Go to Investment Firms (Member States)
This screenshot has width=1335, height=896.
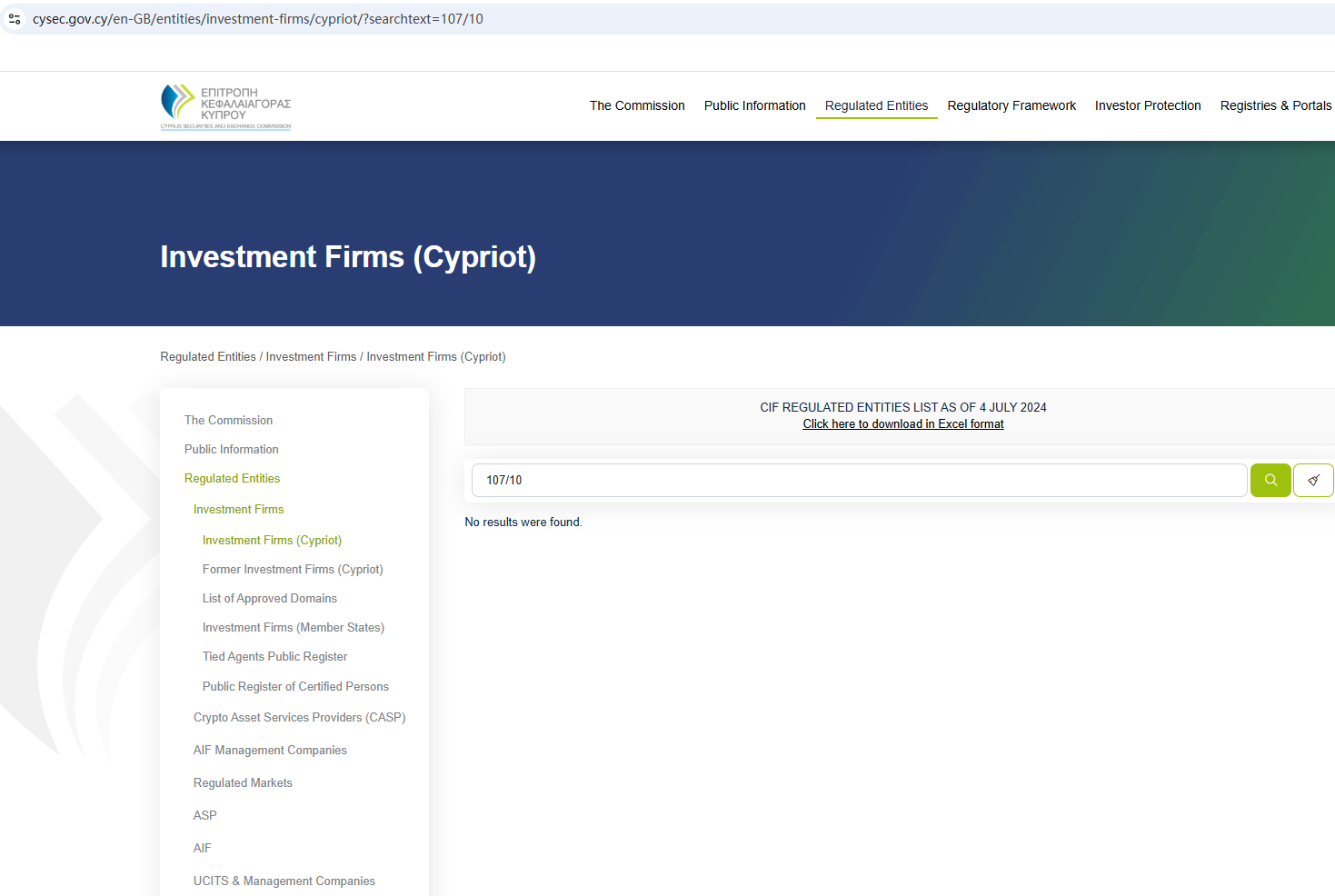point(293,628)
